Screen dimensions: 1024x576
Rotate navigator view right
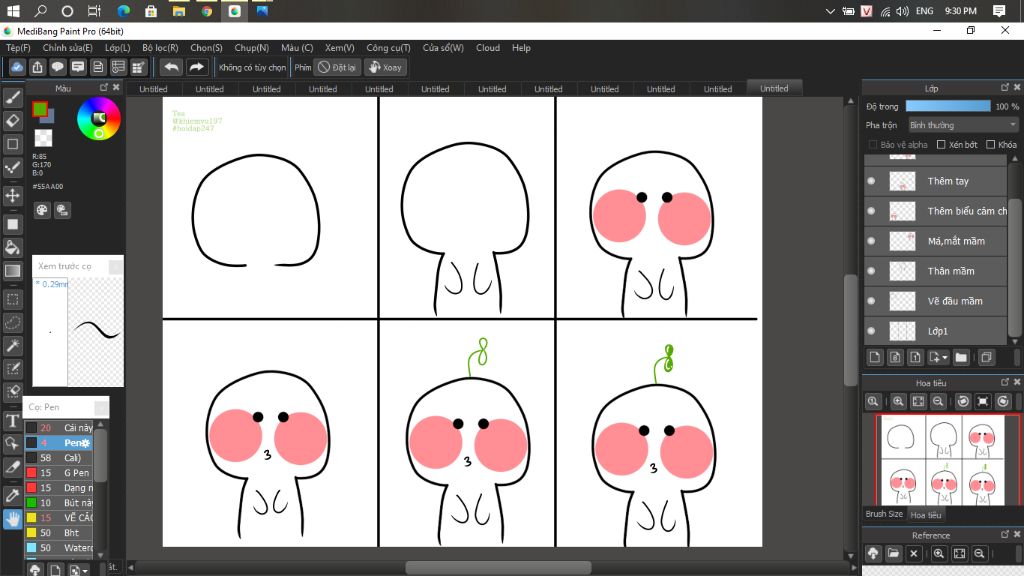(x=1003, y=402)
